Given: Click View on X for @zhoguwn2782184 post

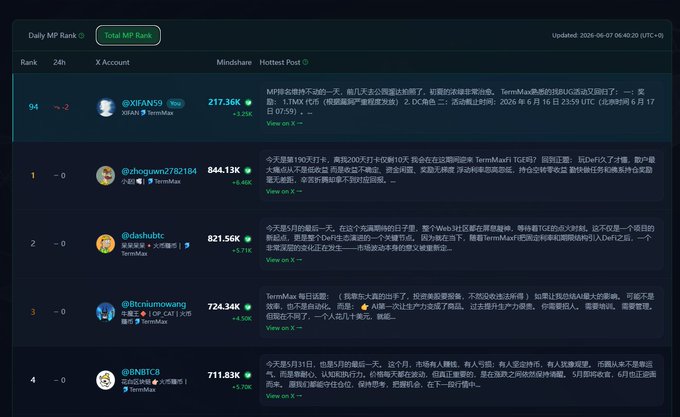Looking at the screenshot, I should coord(284,191).
